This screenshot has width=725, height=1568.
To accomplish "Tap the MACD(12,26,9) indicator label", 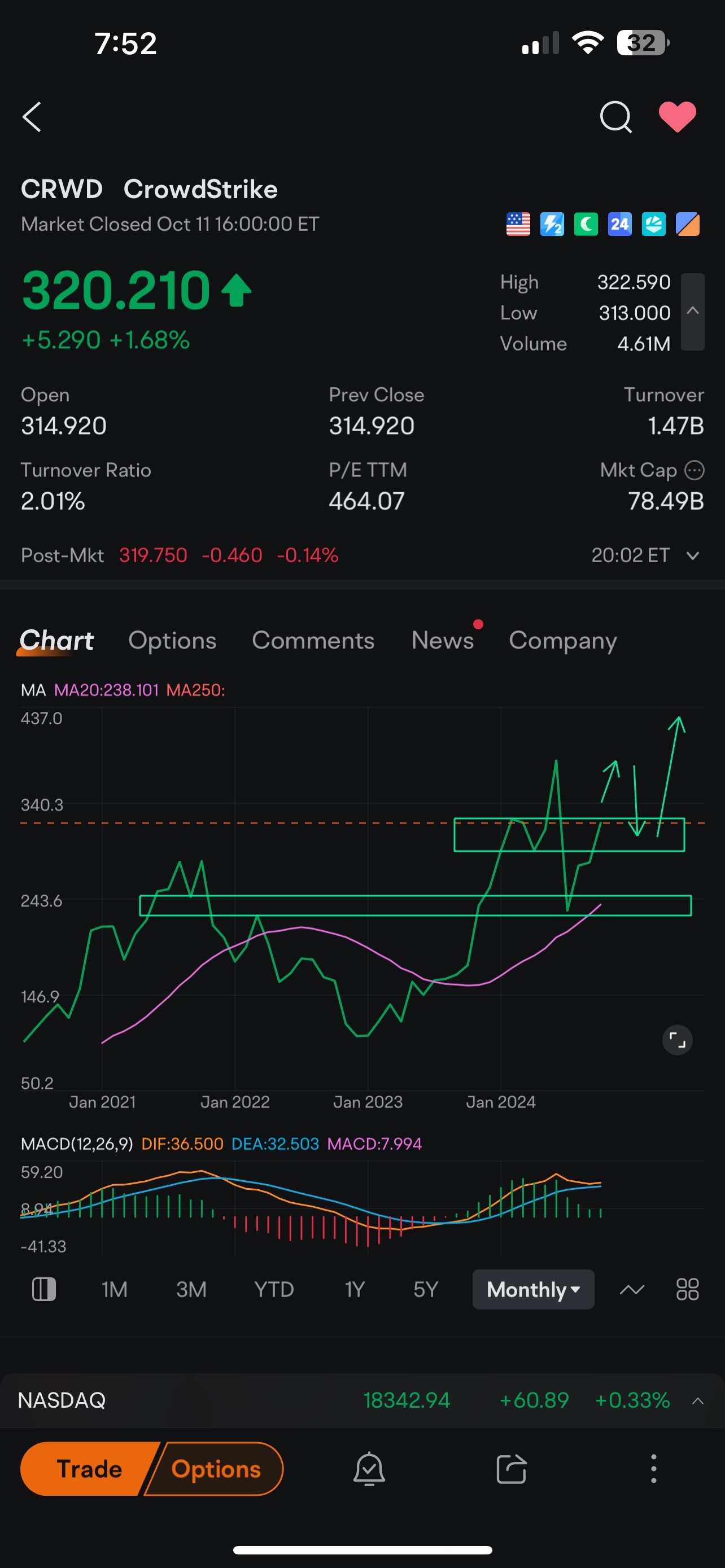I will [x=77, y=1144].
